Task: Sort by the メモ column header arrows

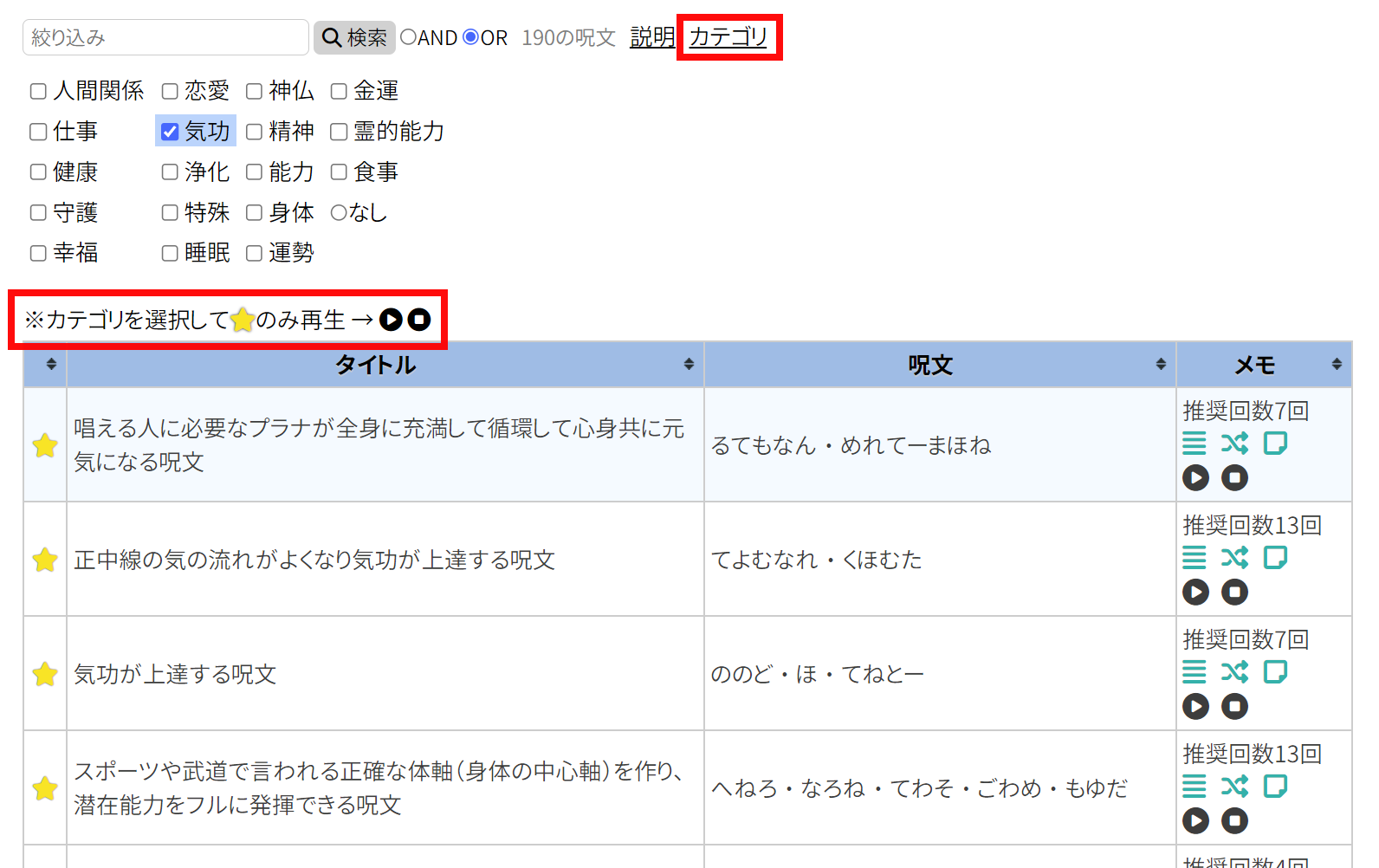Action: click(x=1337, y=365)
